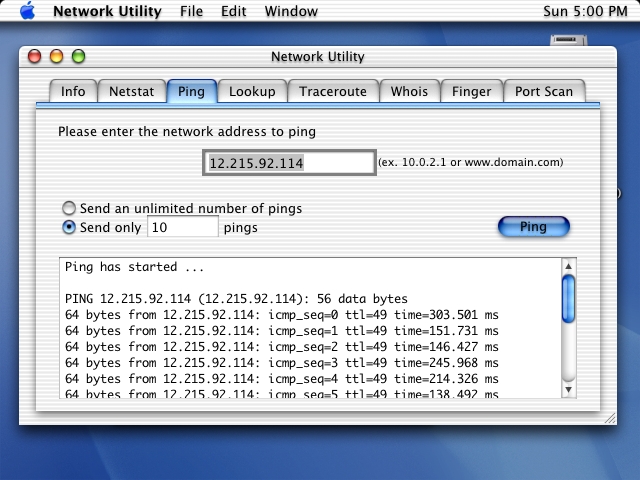The width and height of the screenshot is (640, 480).
Task: Click the drive icon on the desktop
Action: 569,40
